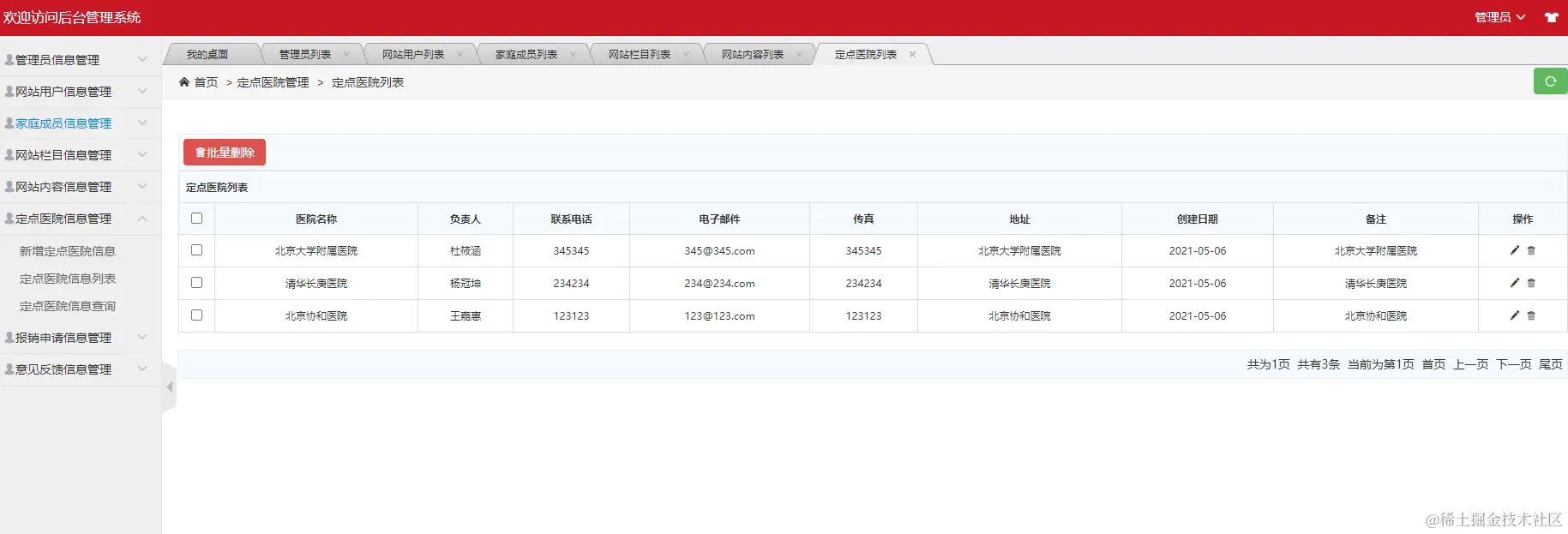Edit the 北京大学附属医院 row with pencil icon
The height and width of the screenshot is (534, 1568).
click(1515, 250)
